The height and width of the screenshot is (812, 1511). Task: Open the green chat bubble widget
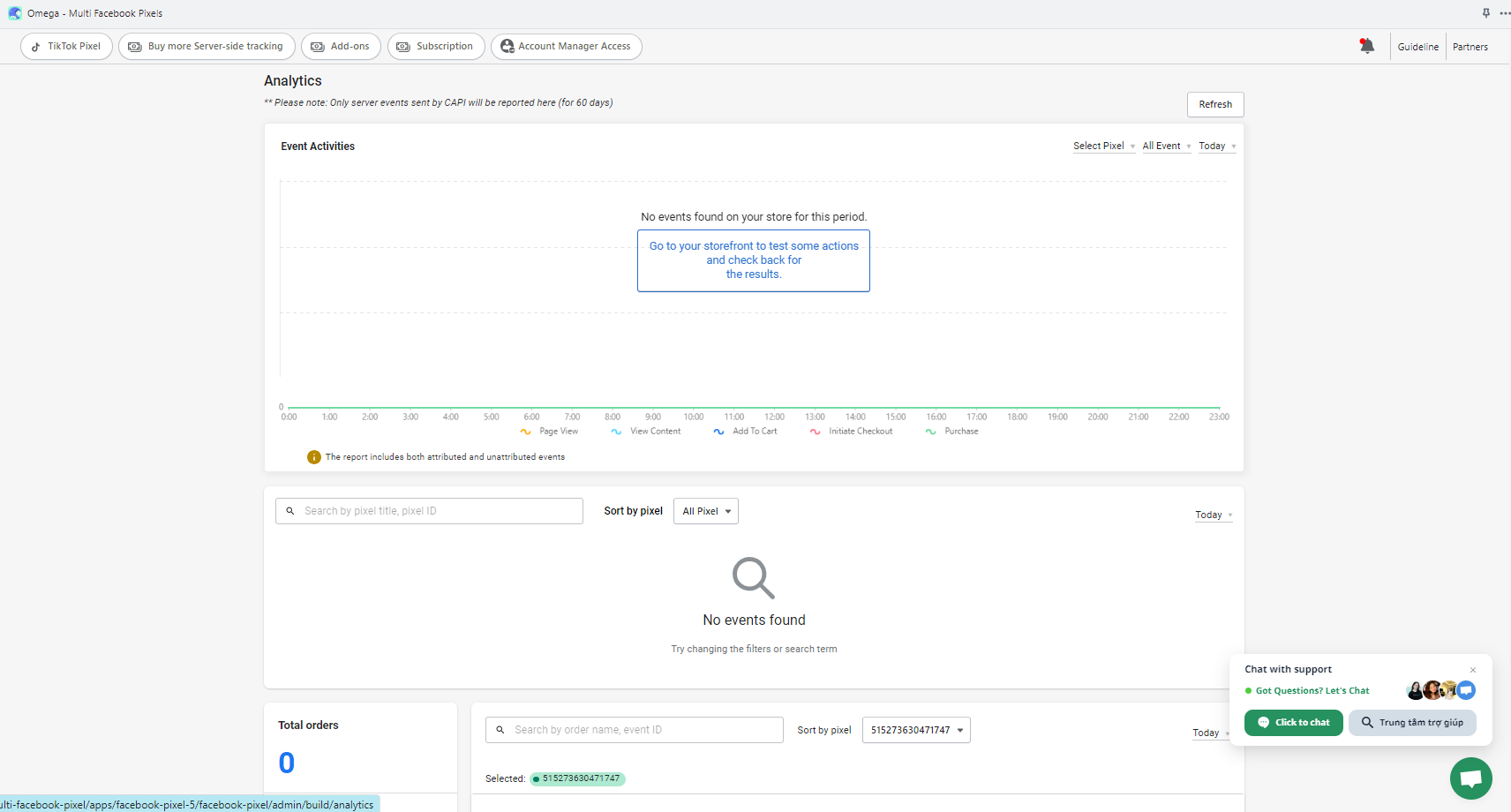tap(1470, 778)
